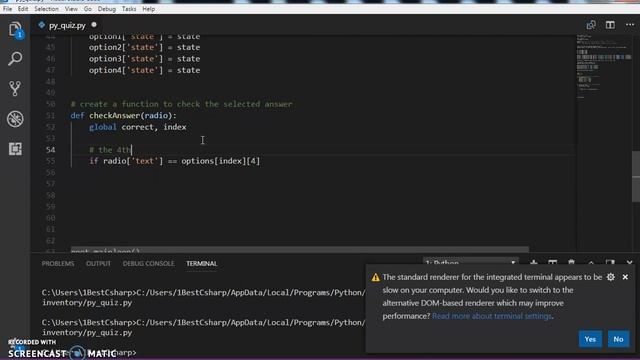The image size is (640, 360).
Task: Open Read more about terminal settings link
Action: (492, 316)
